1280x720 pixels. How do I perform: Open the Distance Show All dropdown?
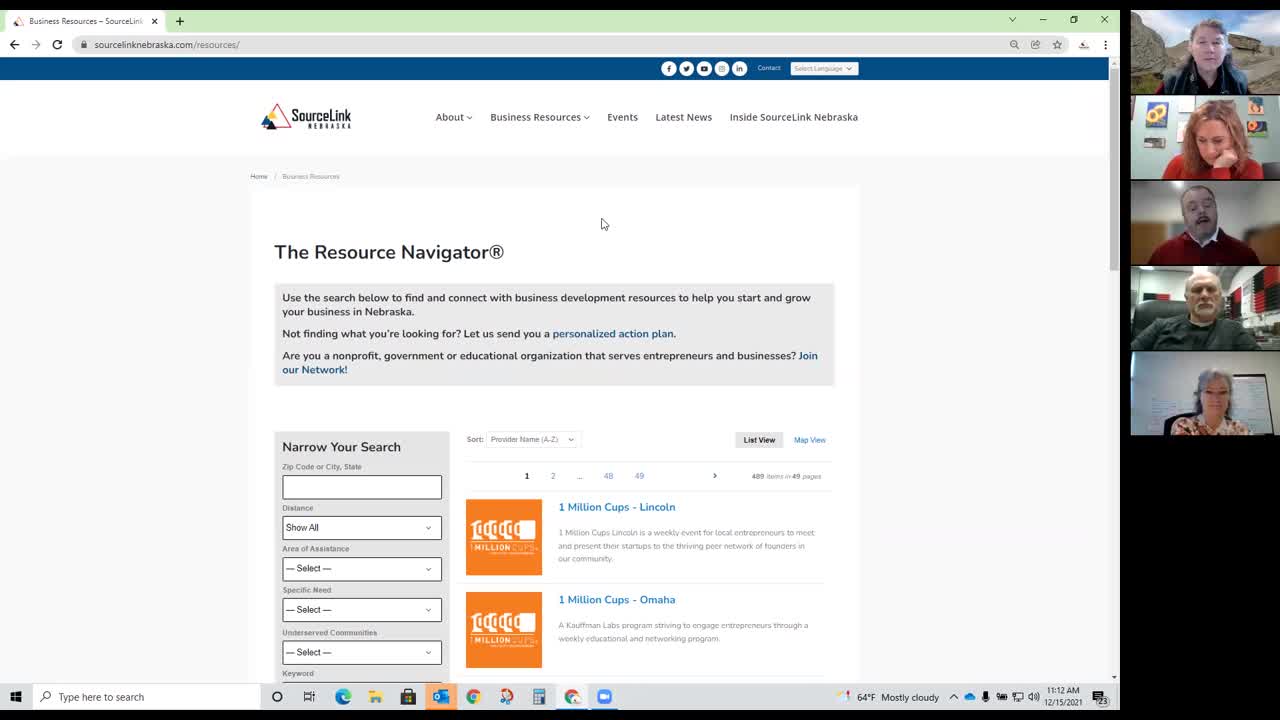pos(362,528)
